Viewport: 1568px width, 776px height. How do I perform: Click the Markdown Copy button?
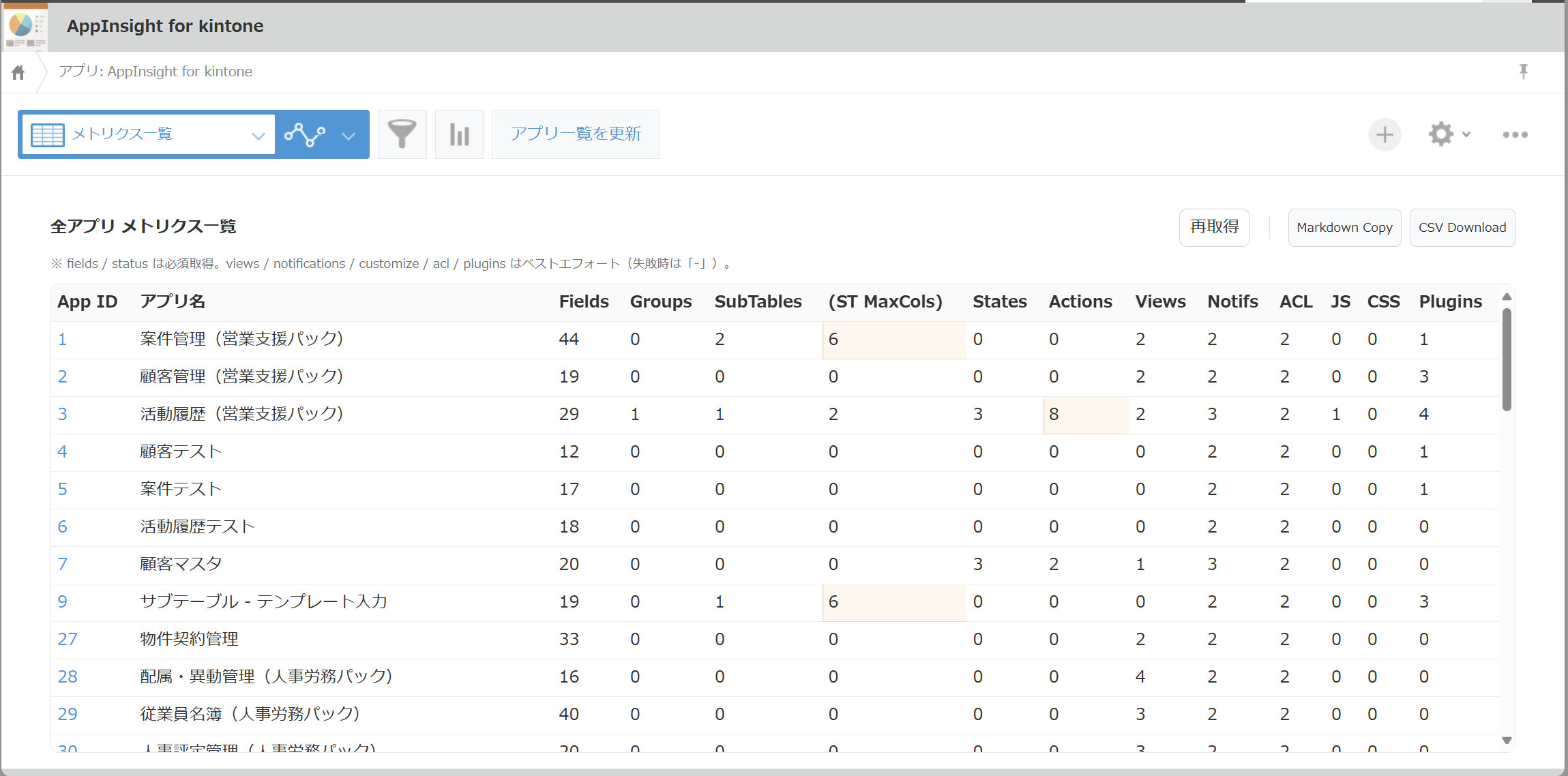click(x=1344, y=227)
